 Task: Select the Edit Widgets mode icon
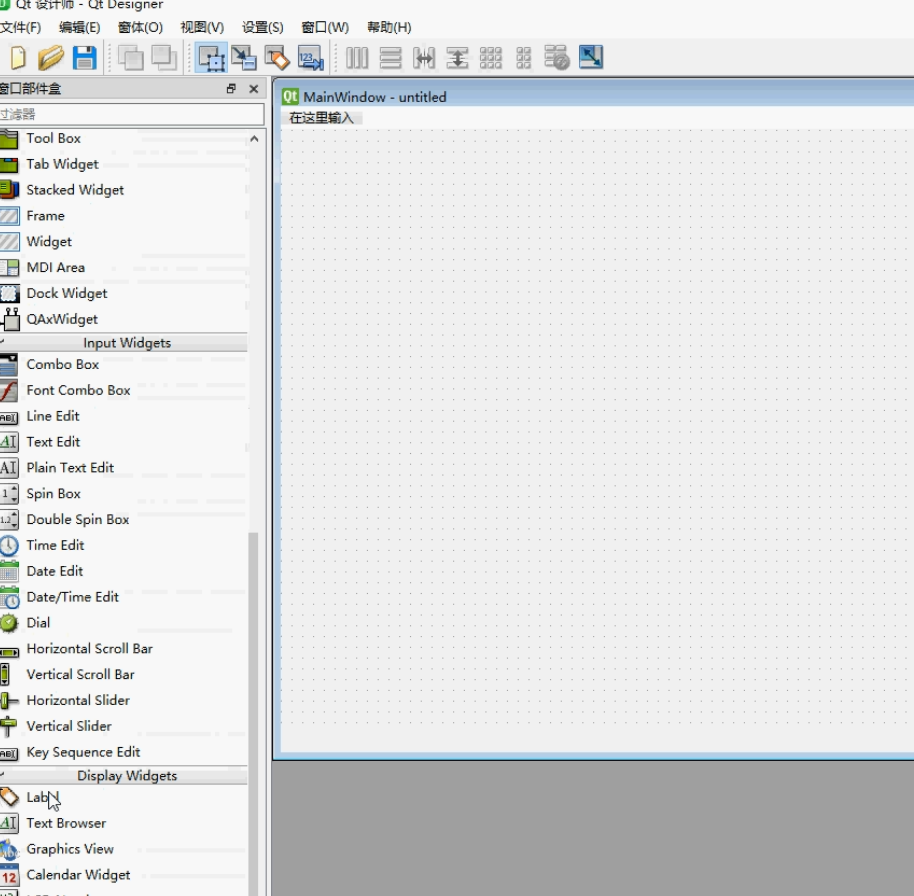[x=211, y=58]
